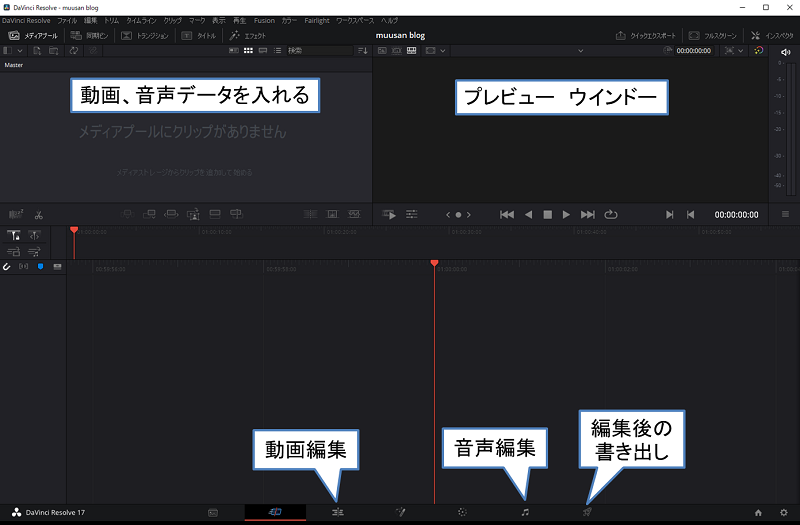Switch to the Deliver page
The width and height of the screenshot is (800, 525).
[x=587, y=512]
